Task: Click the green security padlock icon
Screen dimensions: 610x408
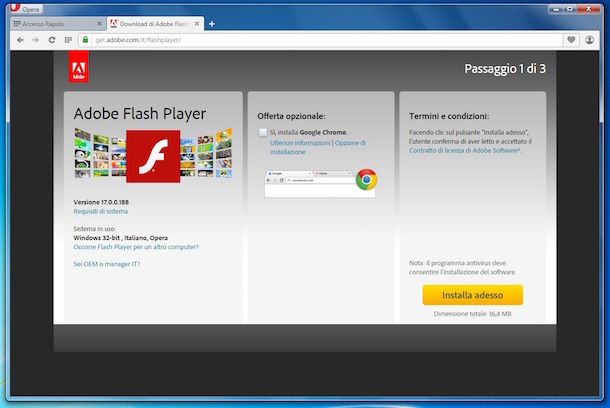Action: [85, 39]
